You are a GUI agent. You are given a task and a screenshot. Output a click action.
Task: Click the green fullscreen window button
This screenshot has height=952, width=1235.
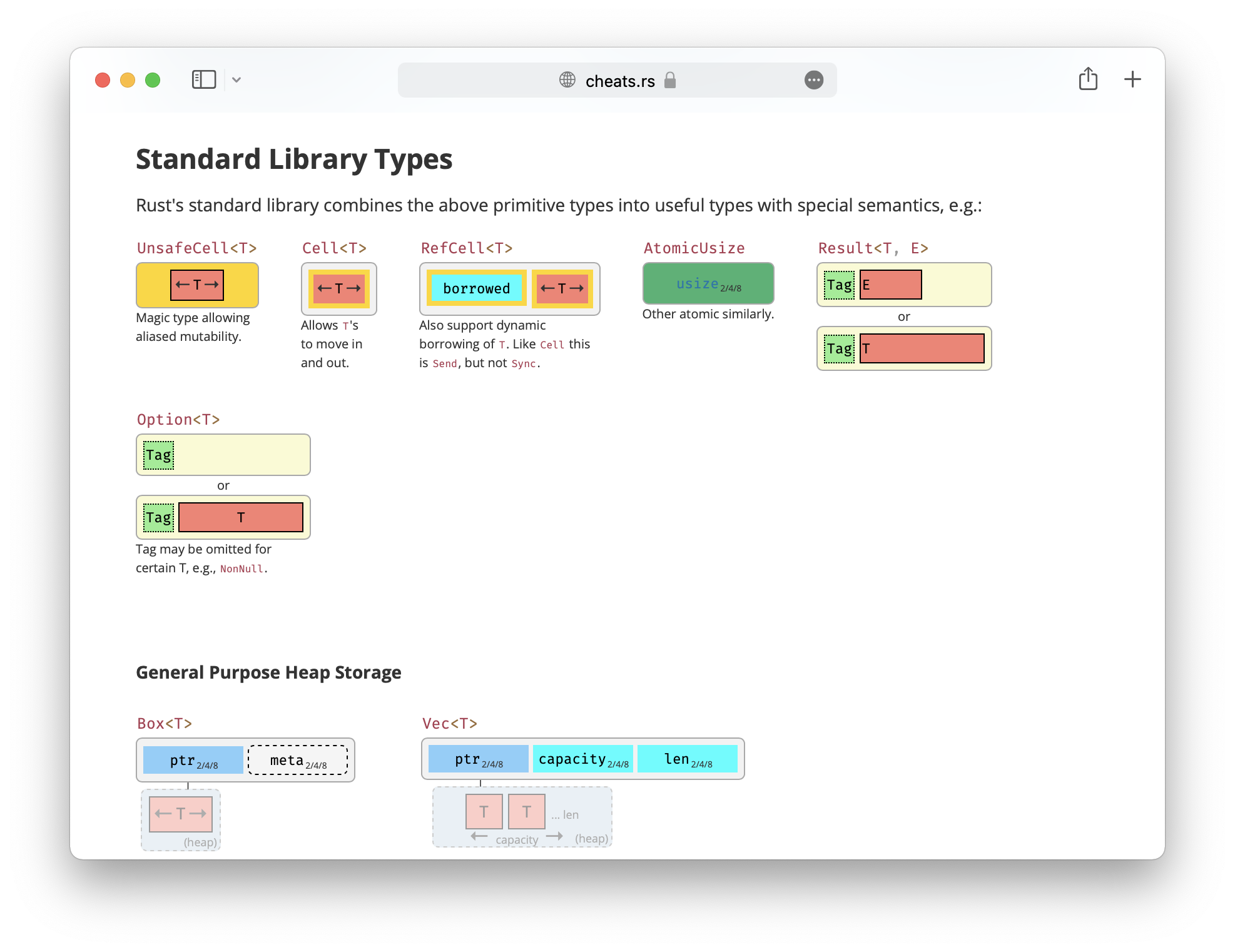[153, 80]
